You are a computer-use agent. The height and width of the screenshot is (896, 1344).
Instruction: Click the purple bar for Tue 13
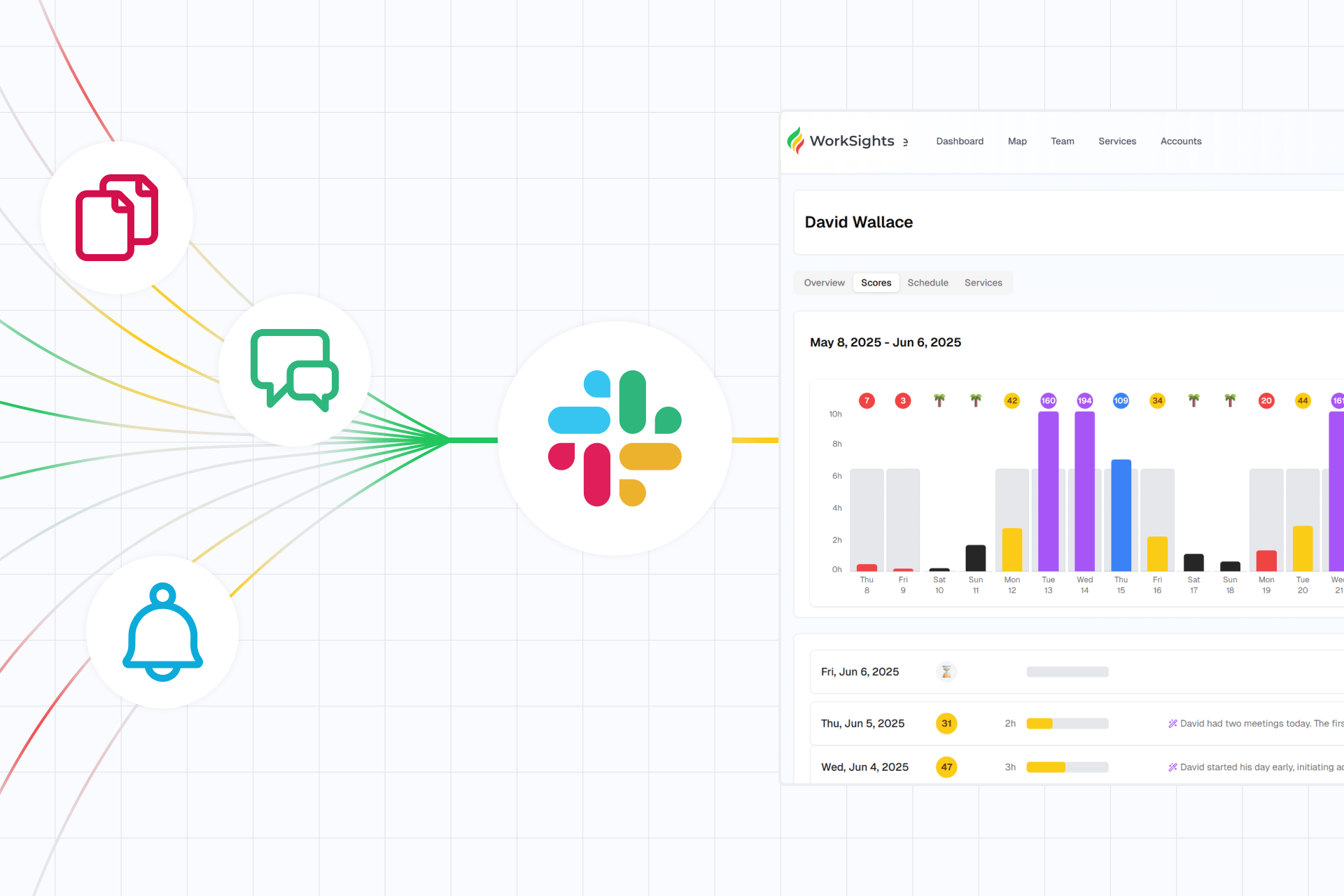[1049, 491]
